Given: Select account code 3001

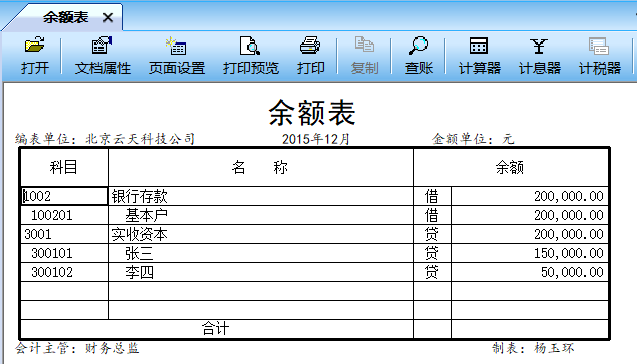Looking at the screenshot, I should (x=65, y=234).
